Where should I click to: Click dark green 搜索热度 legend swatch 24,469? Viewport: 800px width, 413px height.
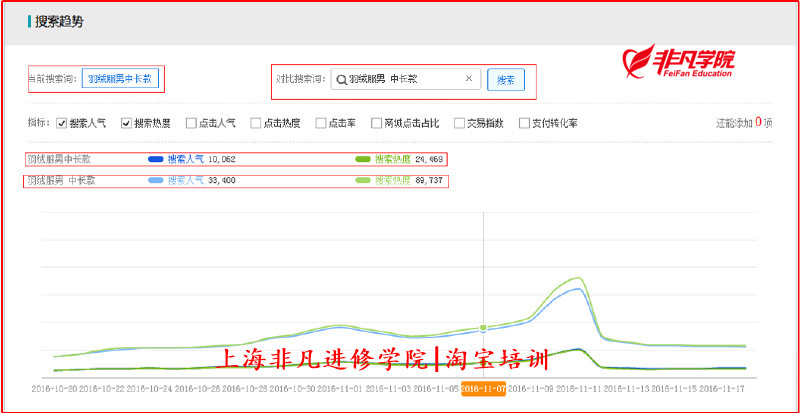click(x=363, y=159)
